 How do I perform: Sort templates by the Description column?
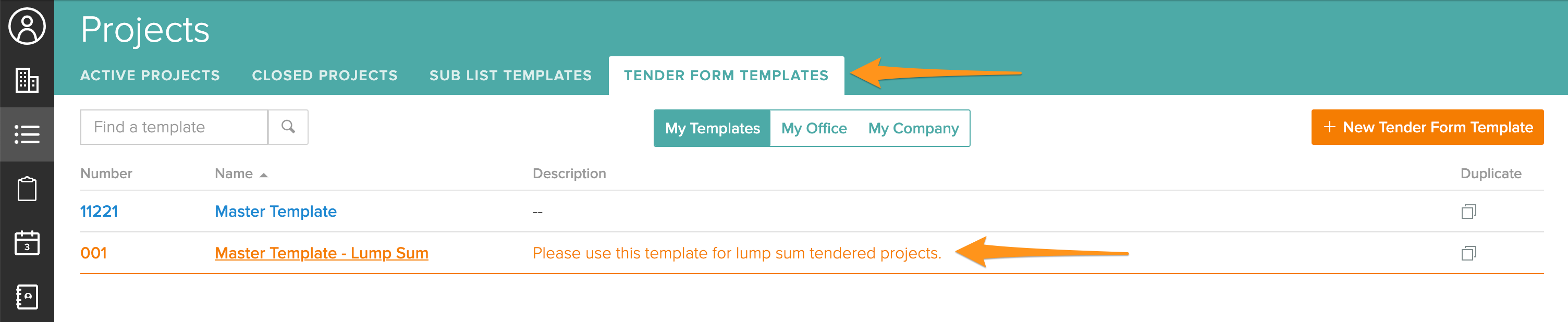point(569,173)
